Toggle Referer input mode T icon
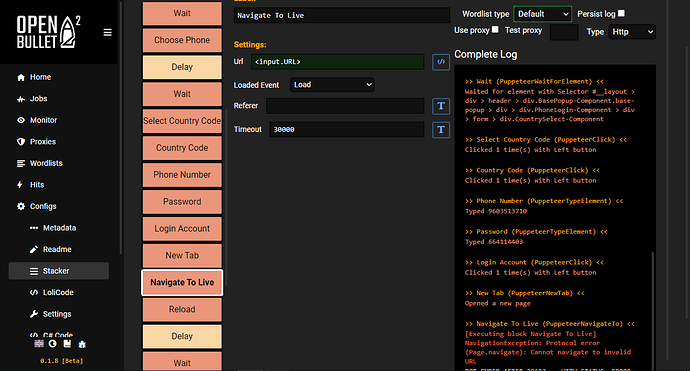Viewport: 690px width, 371px height. tap(441, 106)
